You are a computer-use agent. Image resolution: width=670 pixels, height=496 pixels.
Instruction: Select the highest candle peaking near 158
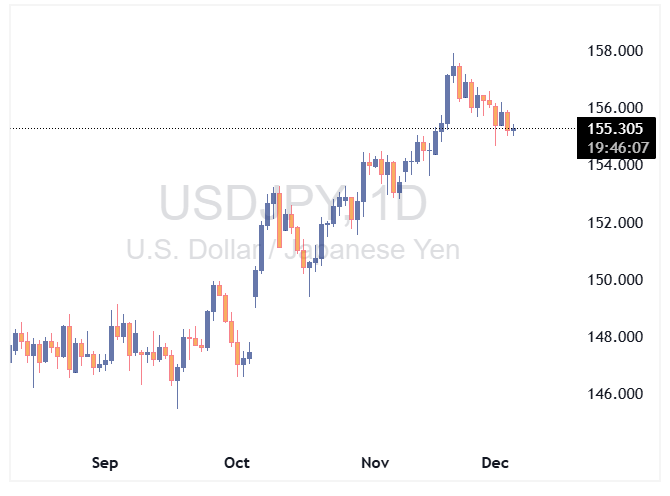coord(453,72)
